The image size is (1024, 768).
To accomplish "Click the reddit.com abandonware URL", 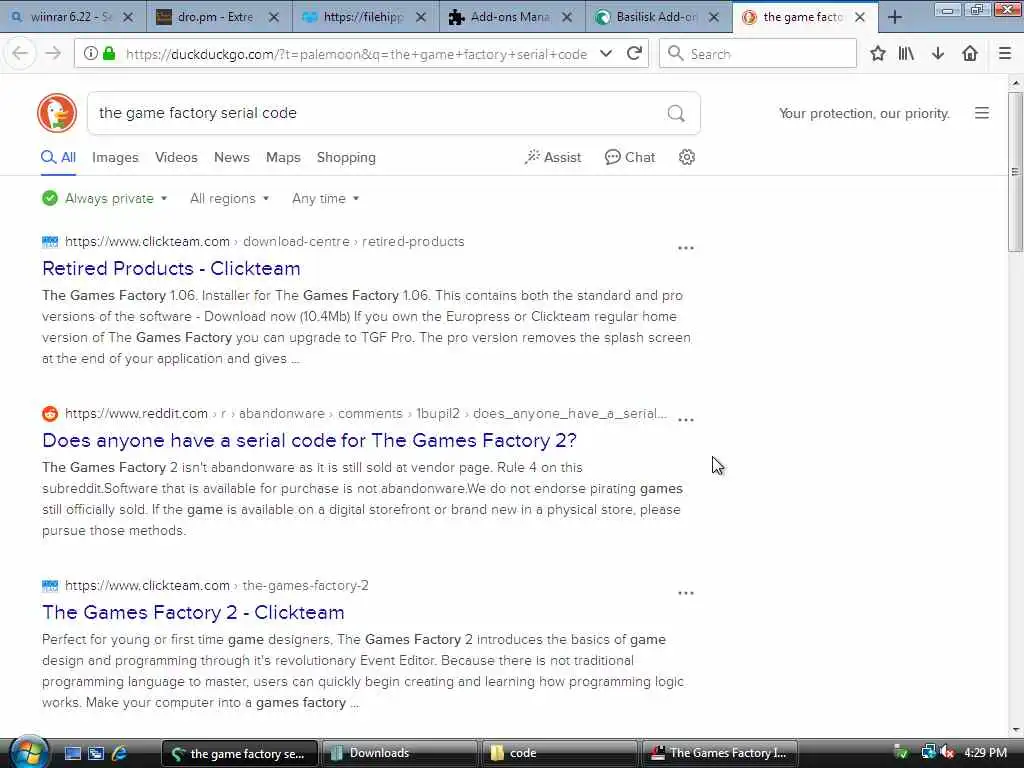I will (366, 413).
